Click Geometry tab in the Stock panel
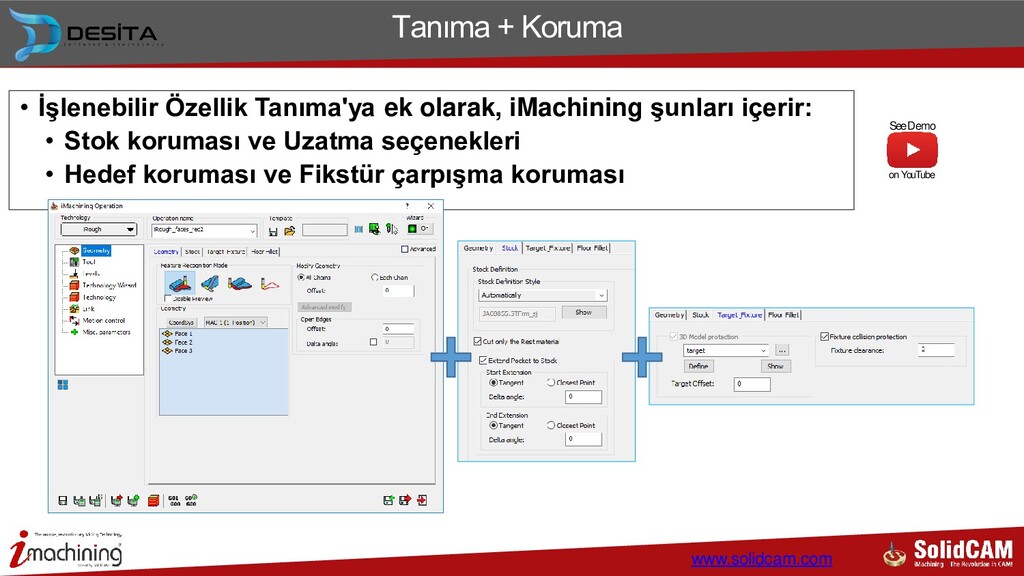This screenshot has width=1024, height=576. pos(478,248)
